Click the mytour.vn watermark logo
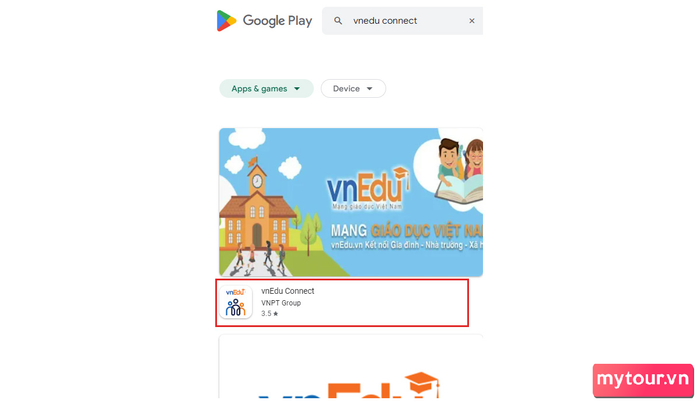 pos(643,380)
